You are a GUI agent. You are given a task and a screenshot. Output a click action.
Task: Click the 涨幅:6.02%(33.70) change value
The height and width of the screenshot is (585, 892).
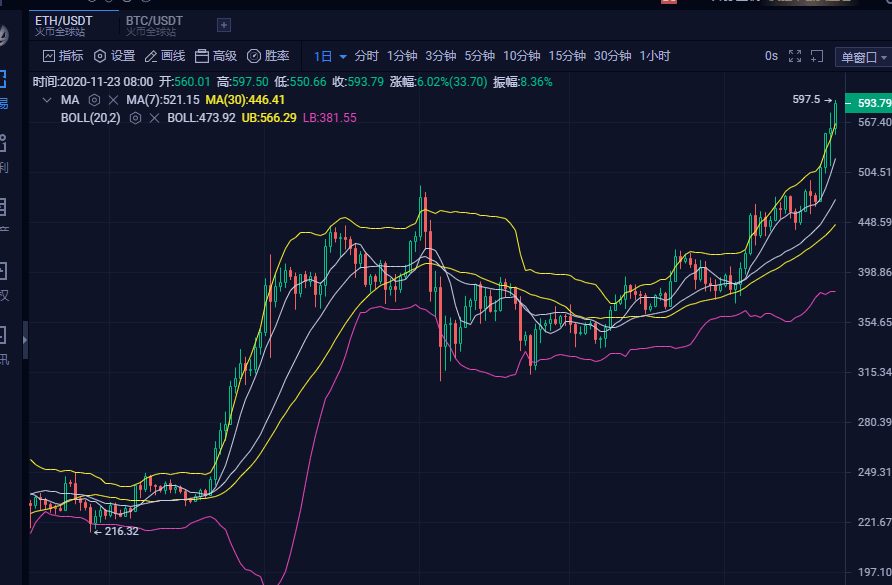click(x=439, y=82)
